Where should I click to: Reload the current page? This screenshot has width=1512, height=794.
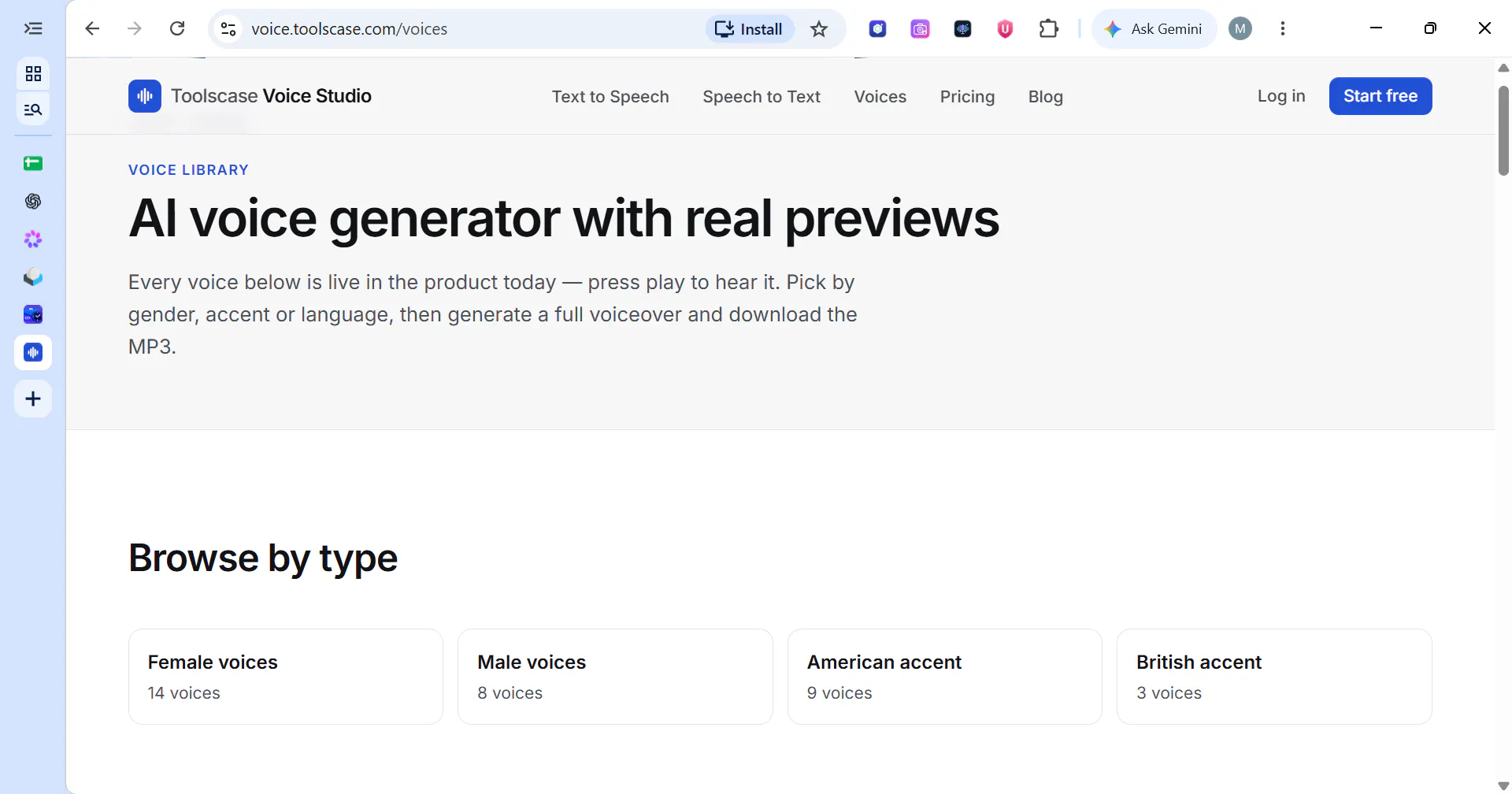(177, 29)
